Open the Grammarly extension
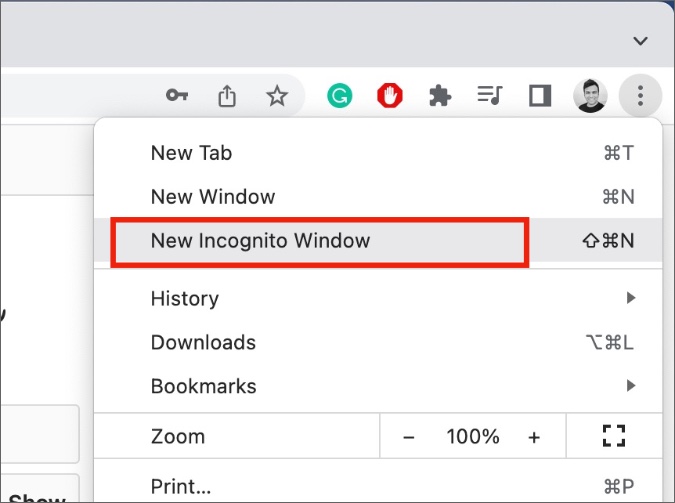675x503 pixels. coord(340,96)
